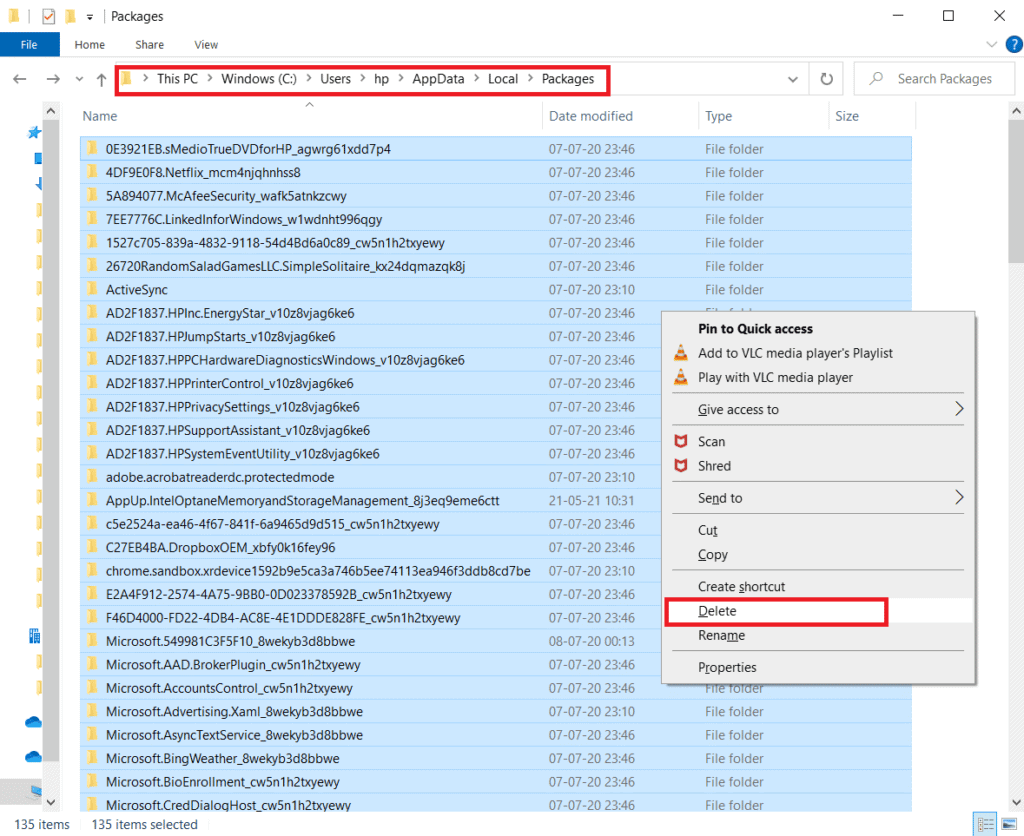Screen dimensions: 1024x836
Task: Scan selected folders with McAfee
Action: (x=711, y=441)
